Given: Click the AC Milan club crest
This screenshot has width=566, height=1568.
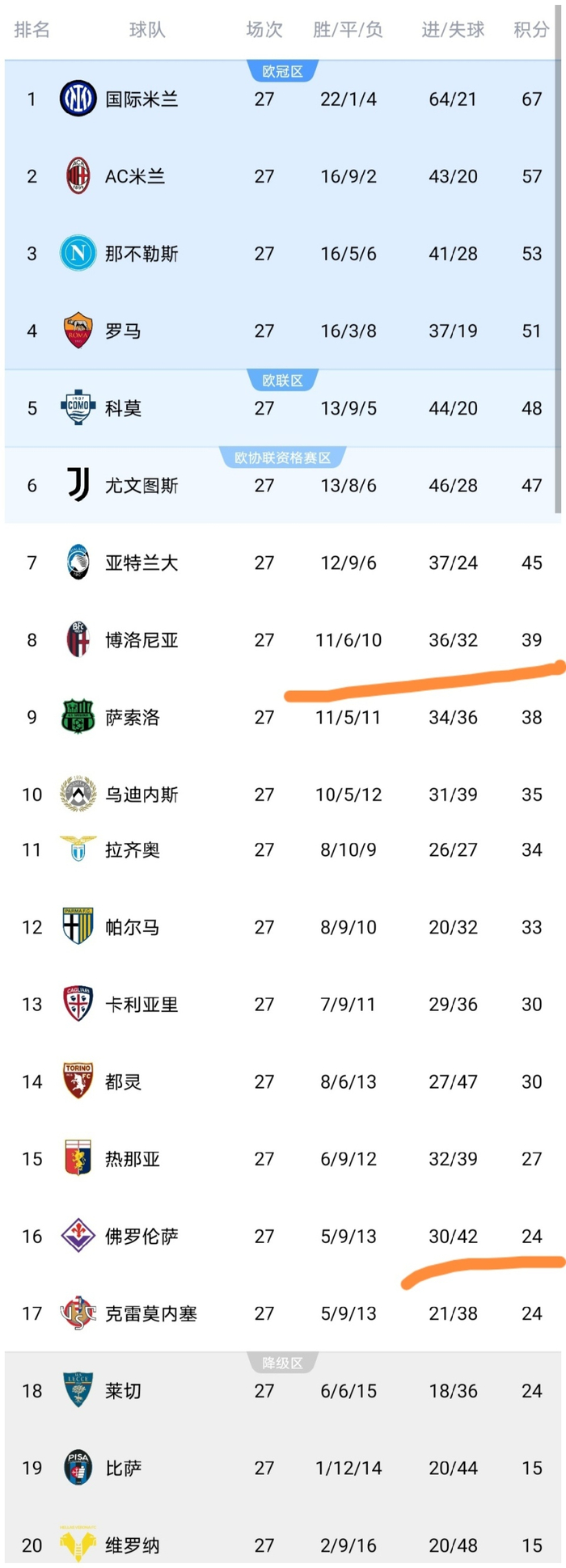Looking at the screenshot, I should pos(78,176).
